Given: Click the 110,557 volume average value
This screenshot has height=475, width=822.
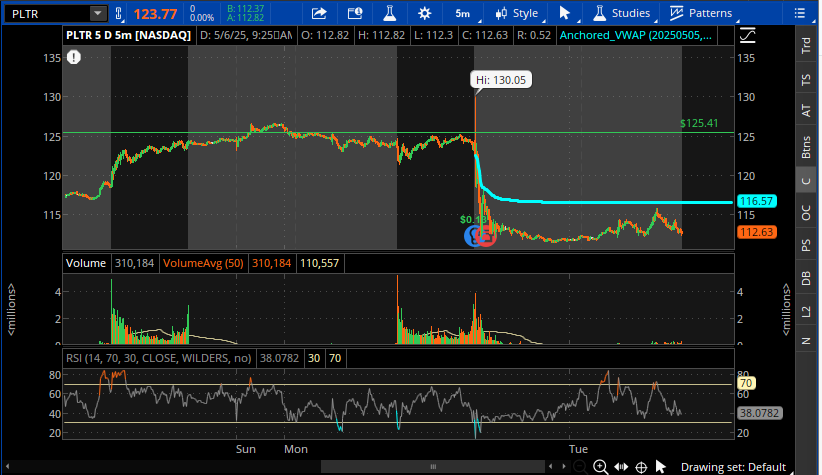Looking at the screenshot, I should tap(319, 263).
